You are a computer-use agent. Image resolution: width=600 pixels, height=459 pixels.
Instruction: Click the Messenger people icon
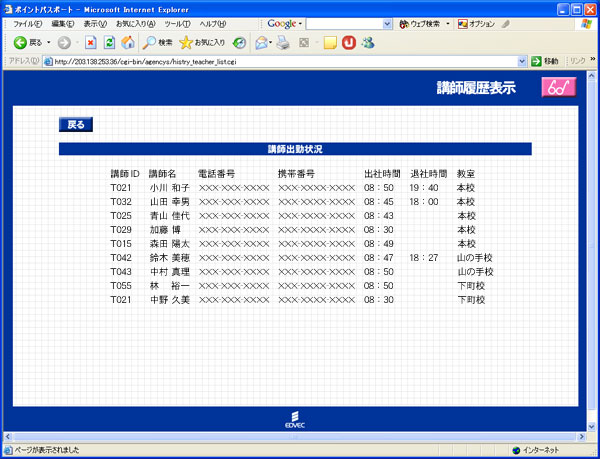click(x=368, y=43)
